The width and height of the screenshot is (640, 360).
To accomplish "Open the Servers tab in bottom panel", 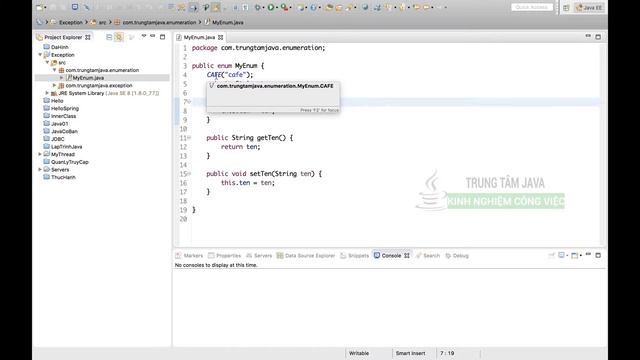I will pos(262,256).
